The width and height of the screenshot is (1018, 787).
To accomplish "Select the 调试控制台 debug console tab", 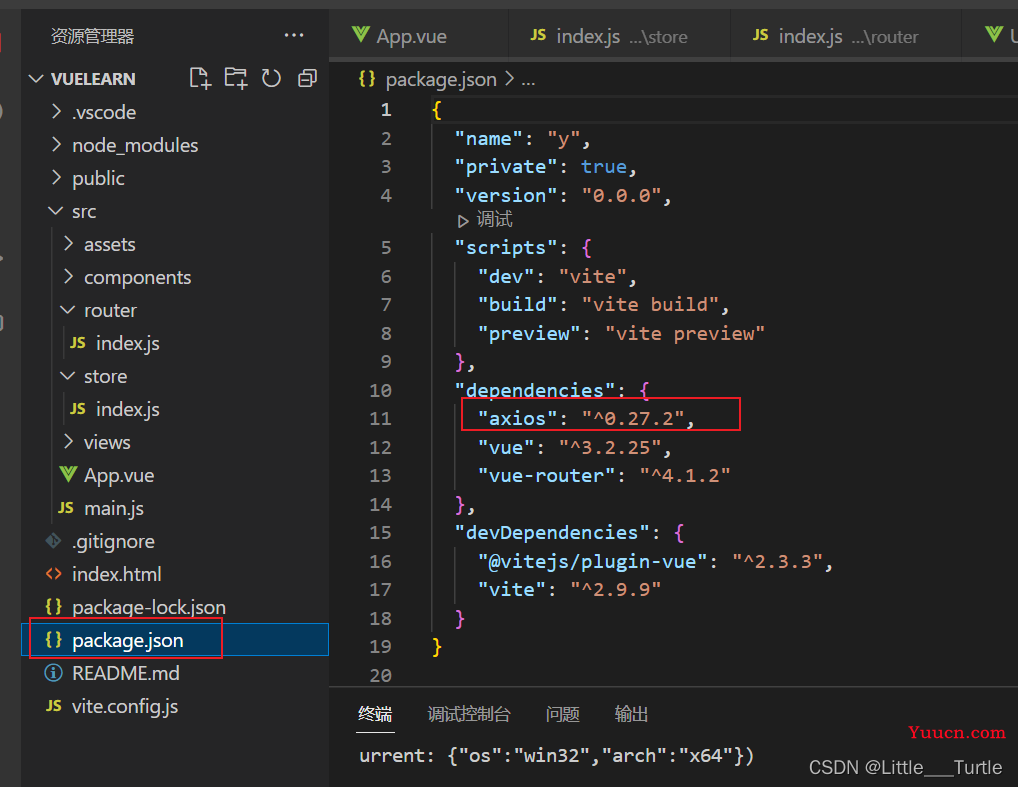I will click(x=469, y=714).
